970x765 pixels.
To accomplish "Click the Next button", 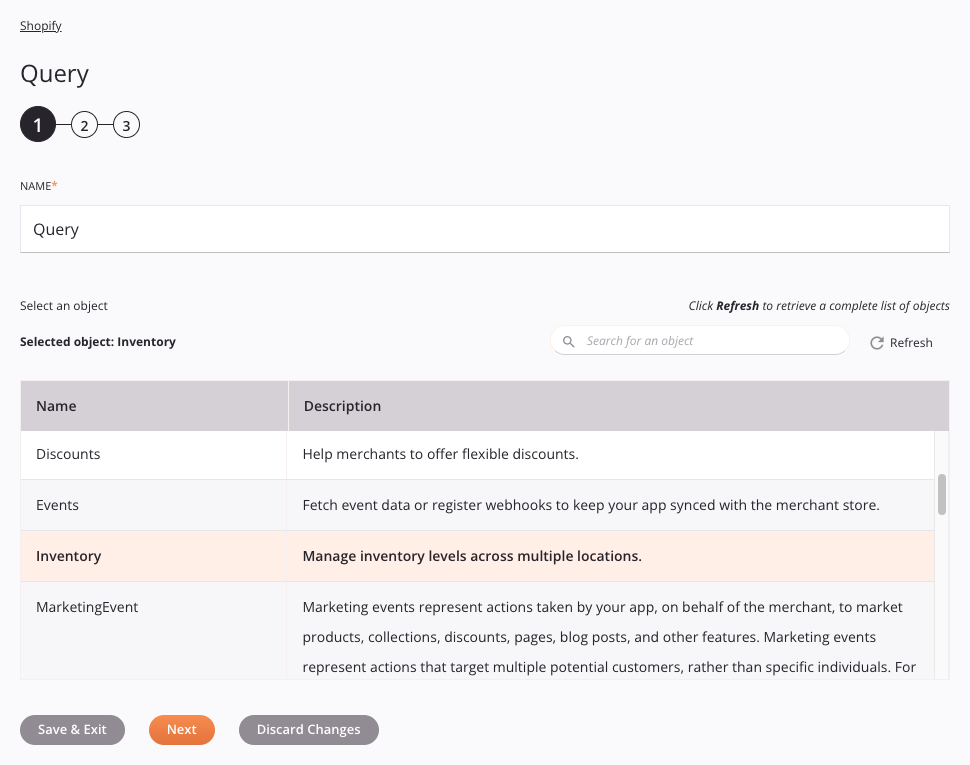I will pos(181,730).
